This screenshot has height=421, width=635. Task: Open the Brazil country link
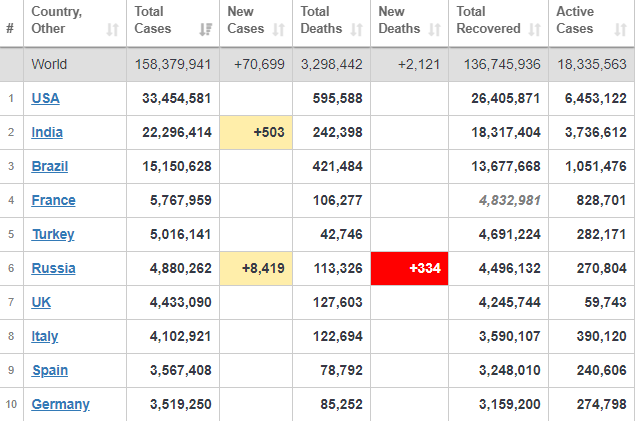49,166
